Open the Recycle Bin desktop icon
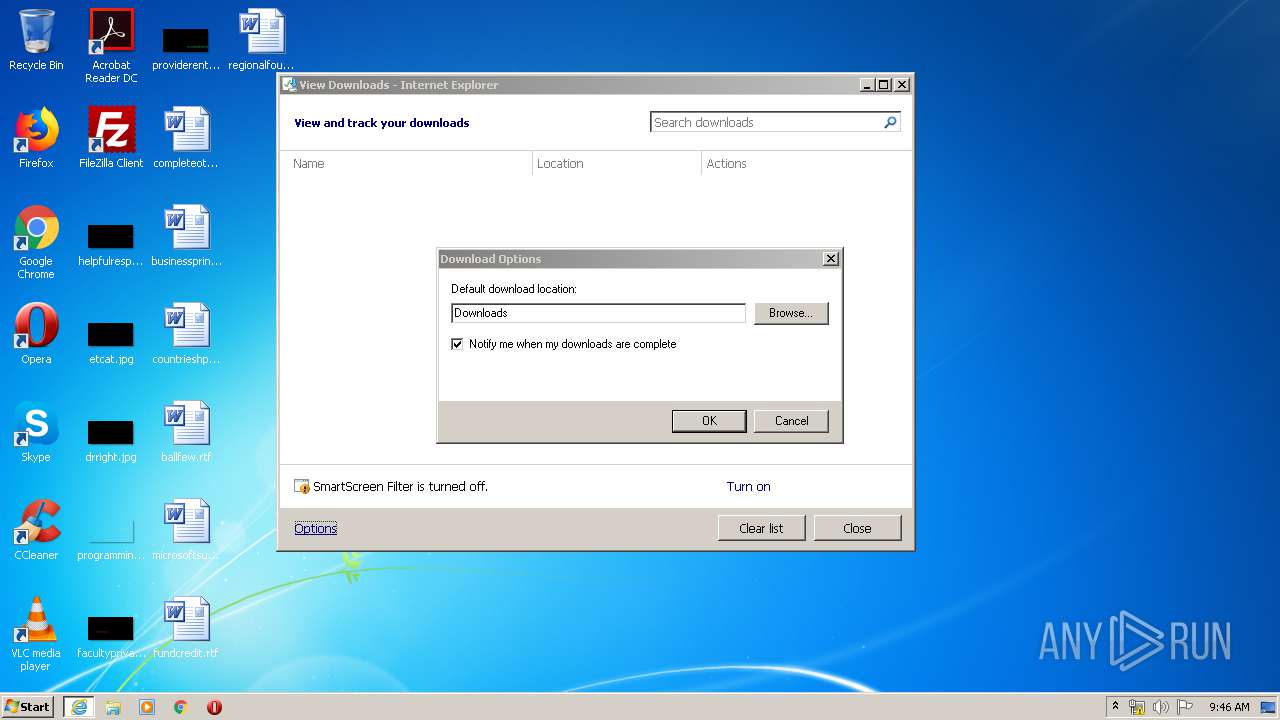Image resolution: width=1280 pixels, height=720 pixels. [36, 40]
